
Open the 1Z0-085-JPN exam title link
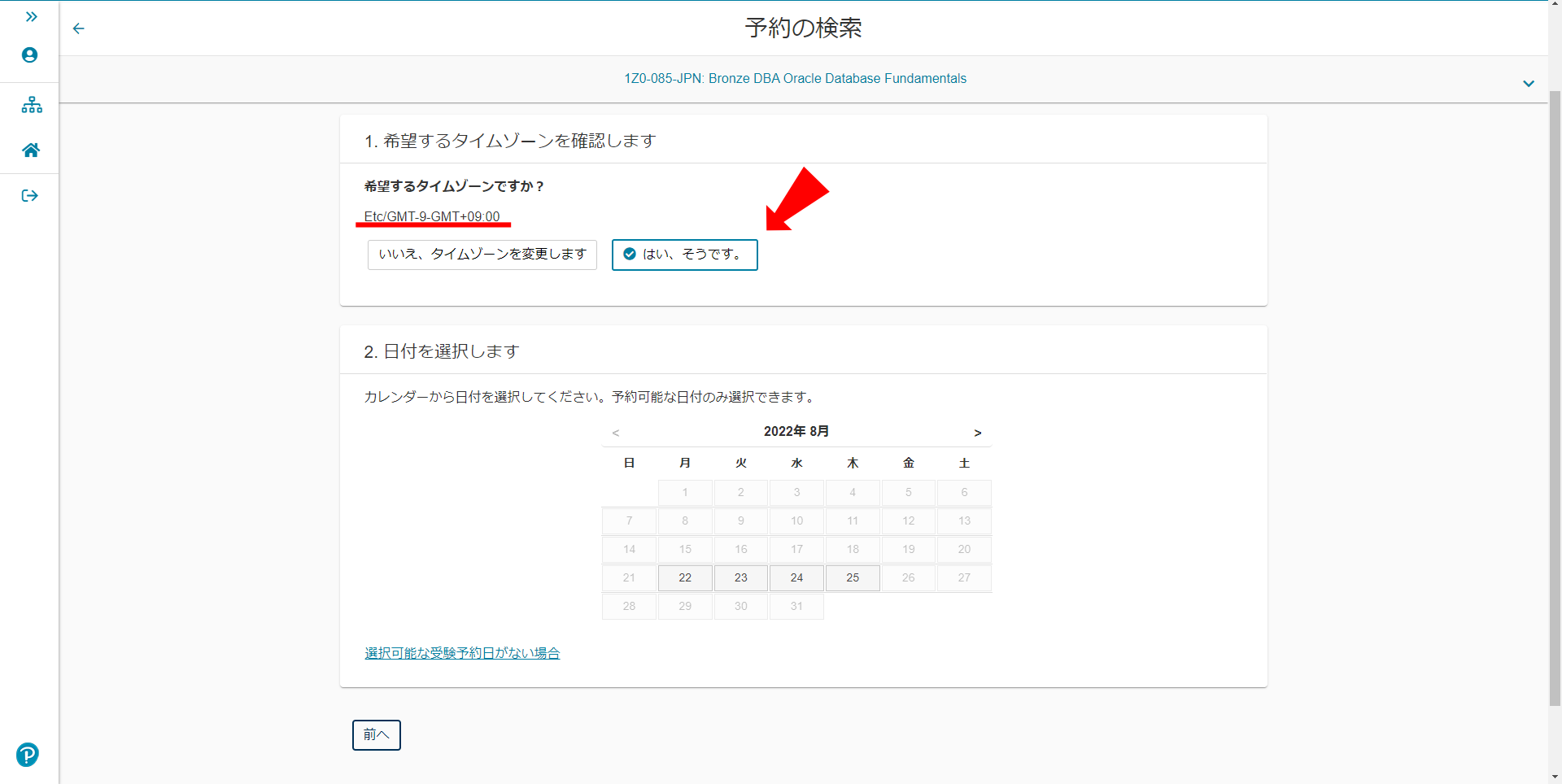(x=795, y=79)
